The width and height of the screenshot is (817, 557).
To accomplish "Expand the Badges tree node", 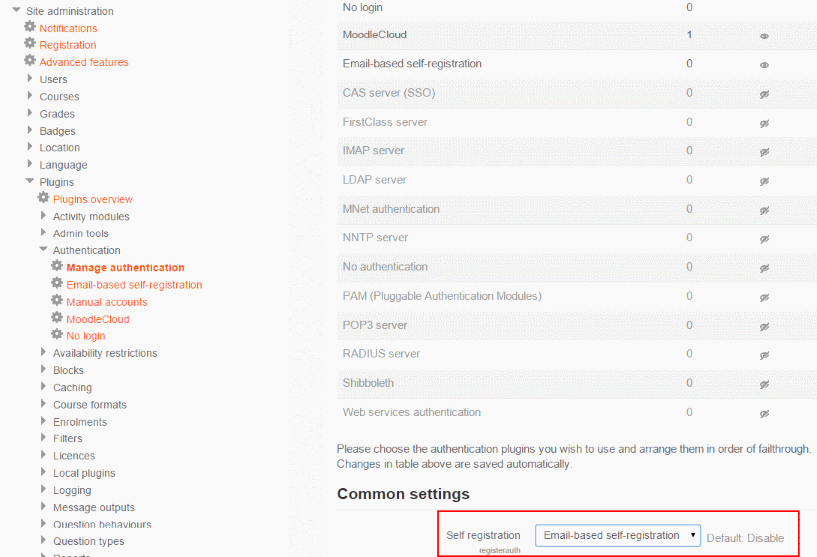I will click(30, 130).
